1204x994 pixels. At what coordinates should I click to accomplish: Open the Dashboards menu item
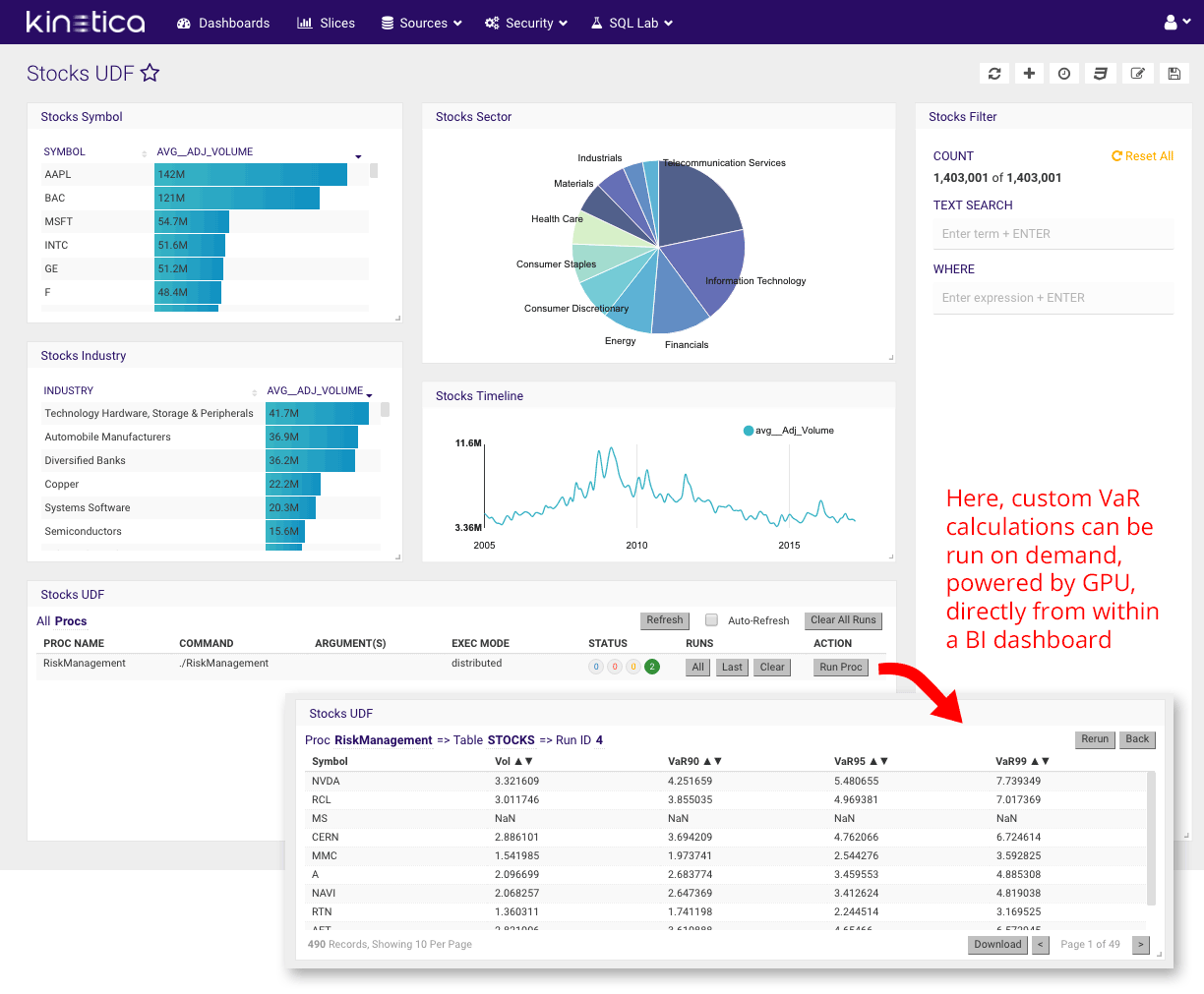223,23
